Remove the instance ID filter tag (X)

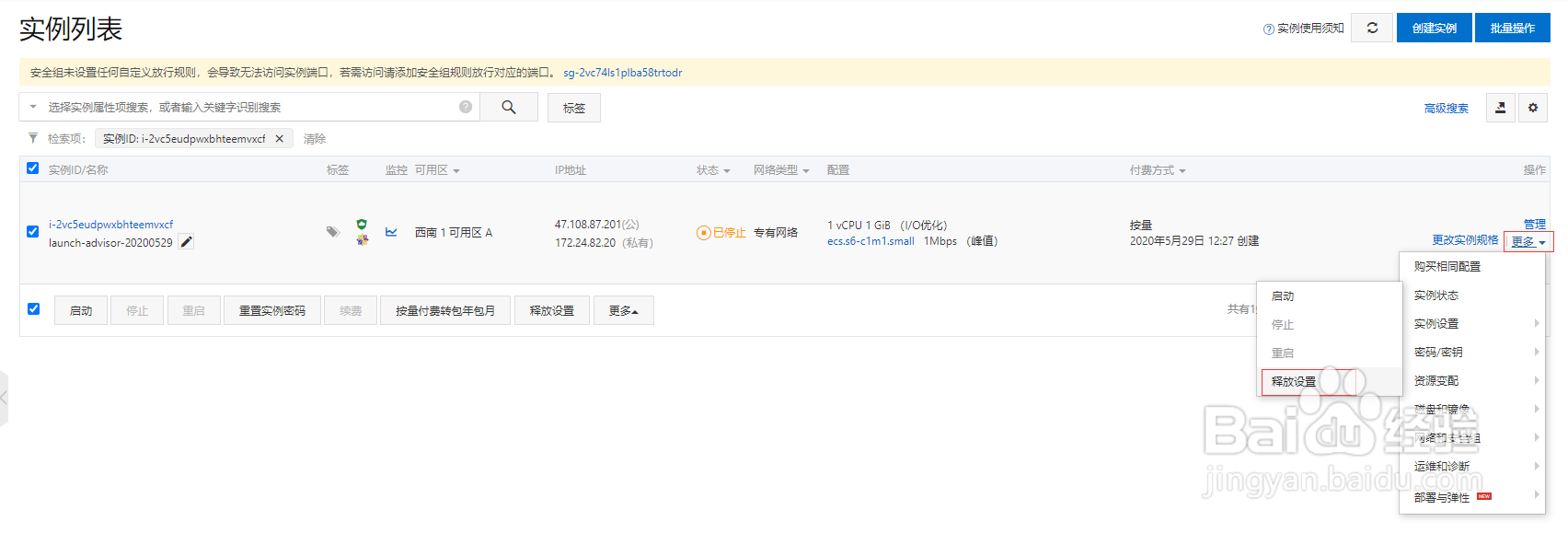(280, 139)
